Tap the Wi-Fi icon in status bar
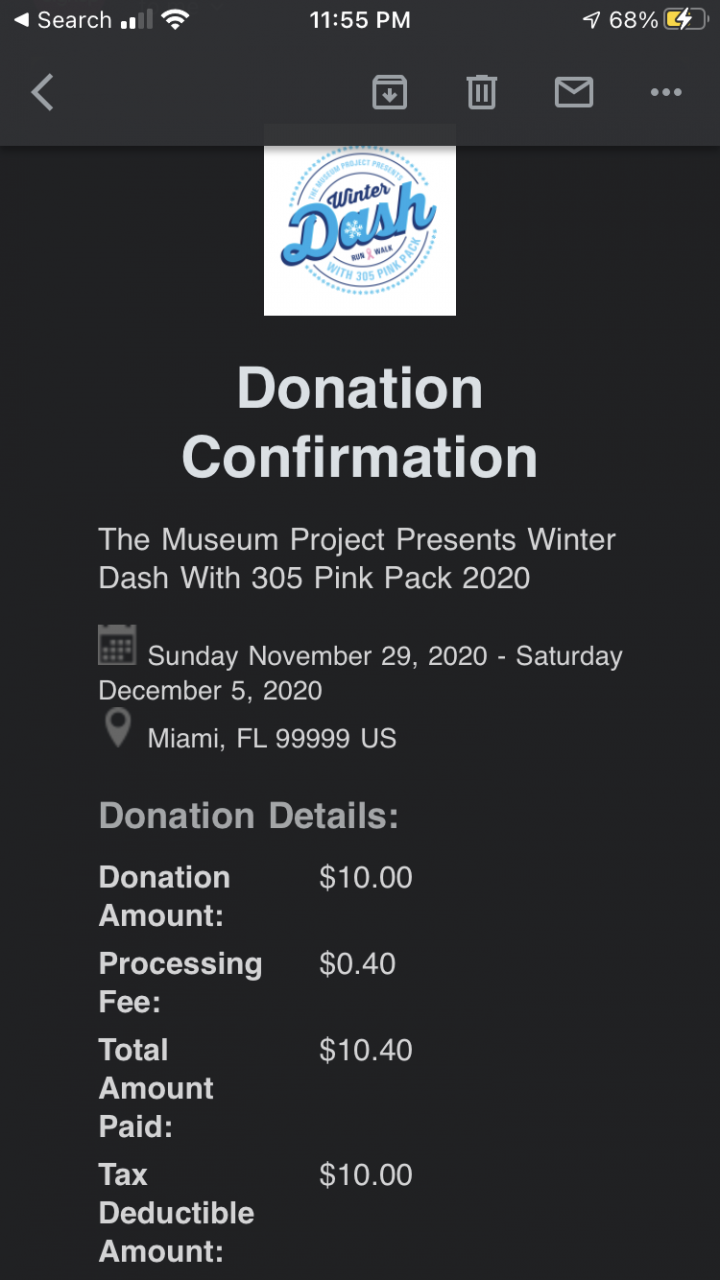This screenshot has width=720, height=1280. point(176,20)
